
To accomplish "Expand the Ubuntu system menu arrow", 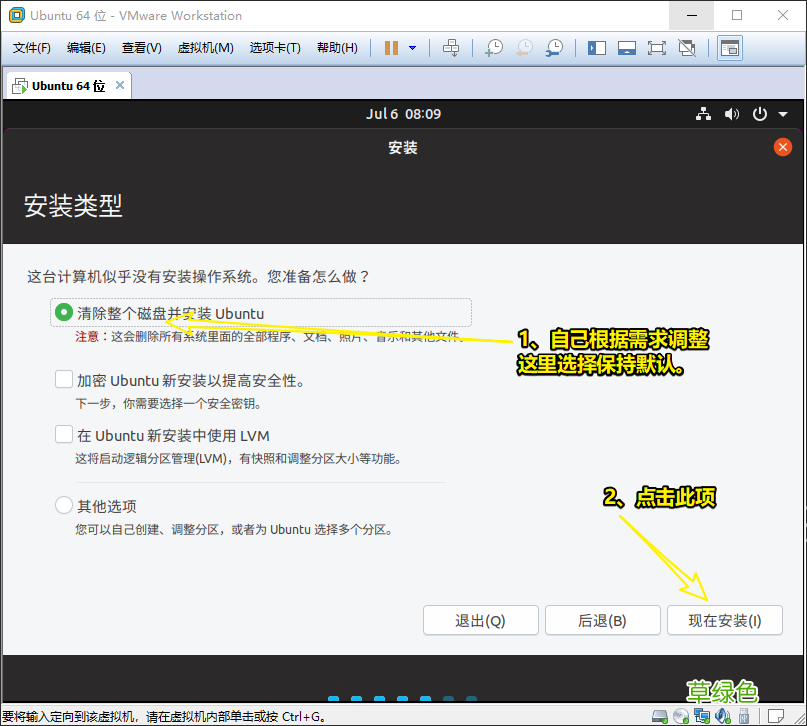I will [783, 114].
